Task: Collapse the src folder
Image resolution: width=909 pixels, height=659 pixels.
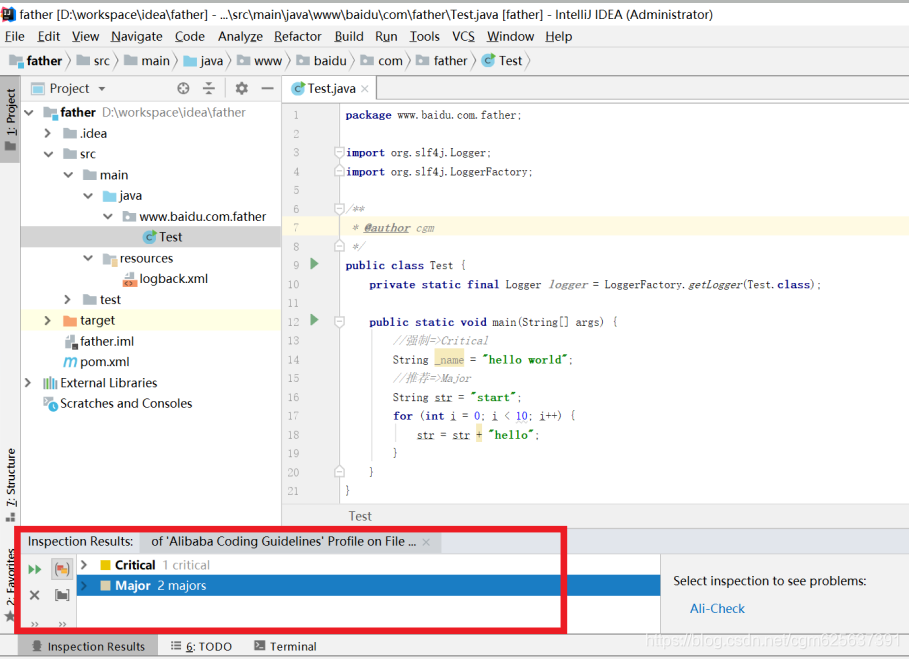Action: tap(49, 154)
